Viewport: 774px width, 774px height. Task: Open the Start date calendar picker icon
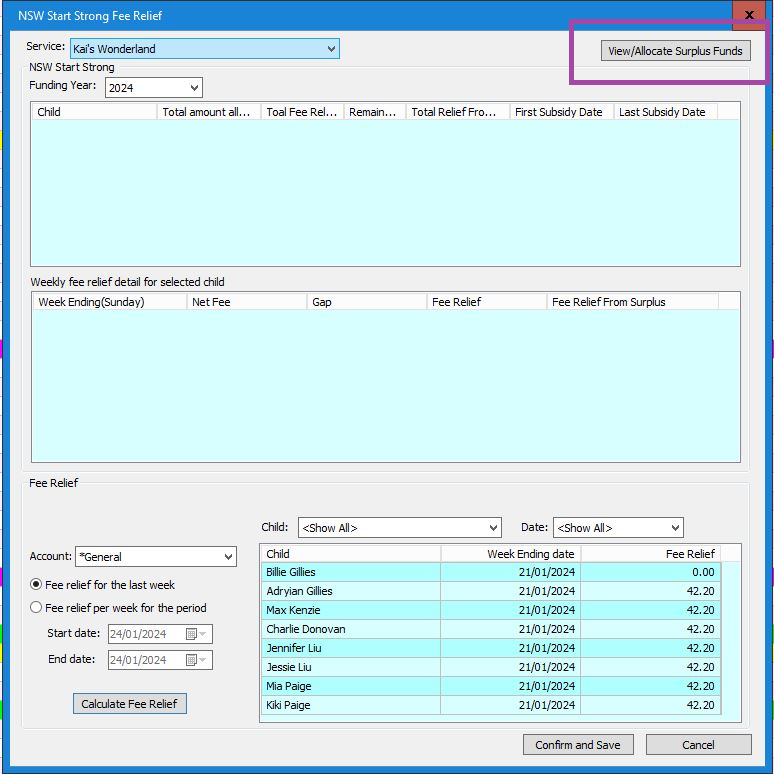tap(191, 634)
